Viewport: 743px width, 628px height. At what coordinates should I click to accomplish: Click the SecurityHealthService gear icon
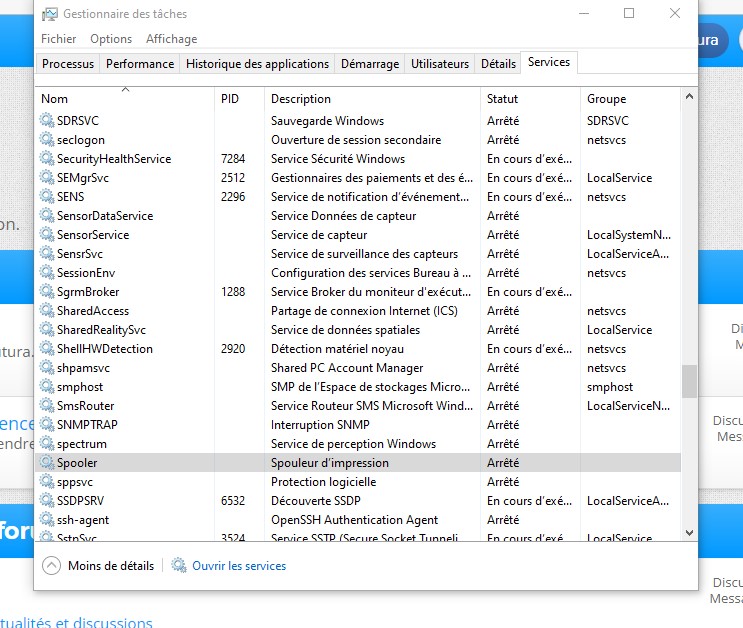pos(47,159)
